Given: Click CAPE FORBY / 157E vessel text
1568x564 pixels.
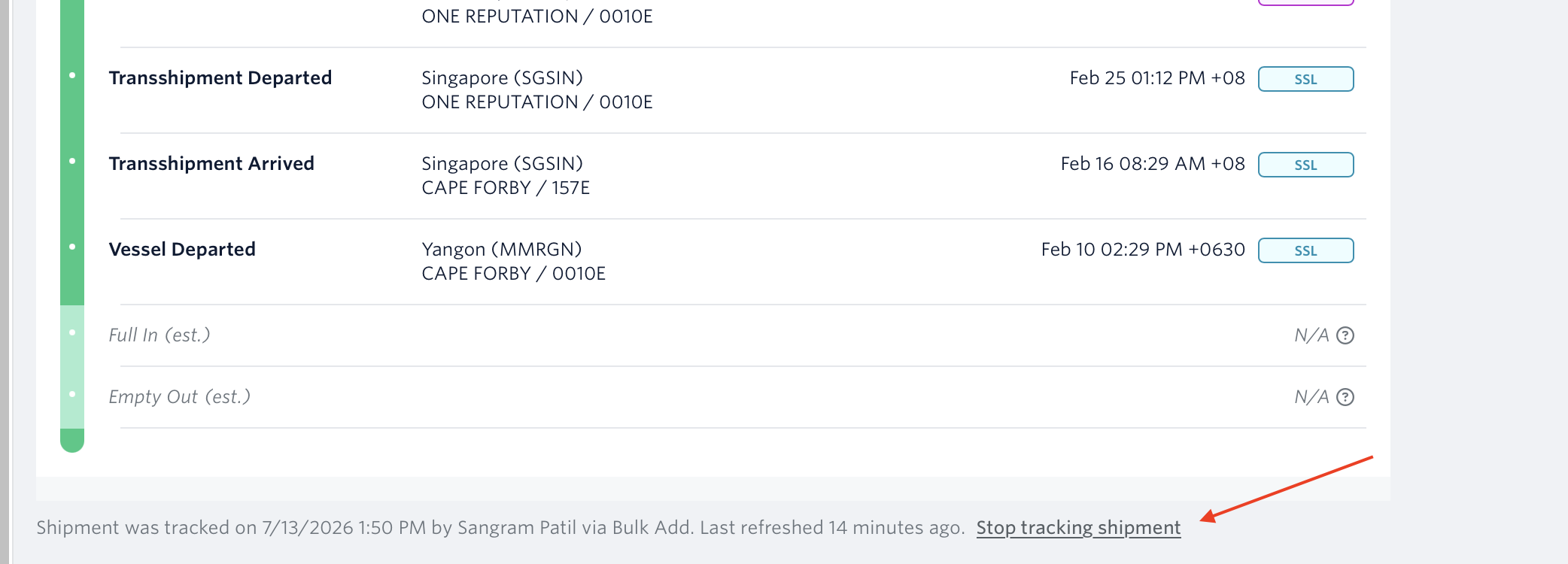Looking at the screenshot, I should click(x=506, y=188).
